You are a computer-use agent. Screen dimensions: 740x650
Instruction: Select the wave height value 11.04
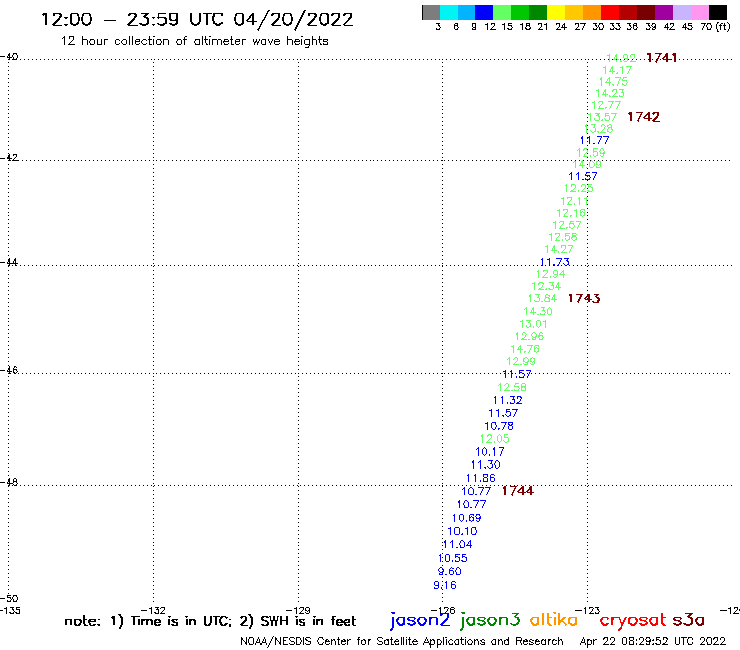pyautogui.click(x=458, y=544)
